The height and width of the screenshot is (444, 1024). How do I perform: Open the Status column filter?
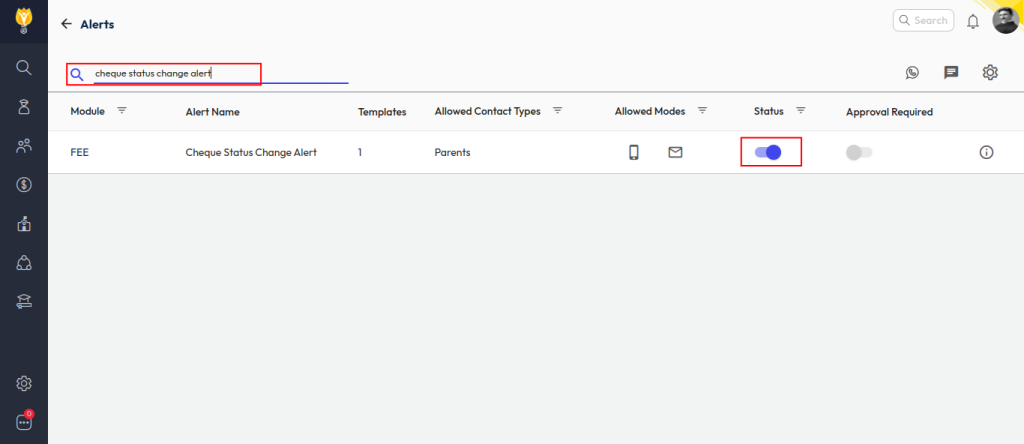pos(800,110)
